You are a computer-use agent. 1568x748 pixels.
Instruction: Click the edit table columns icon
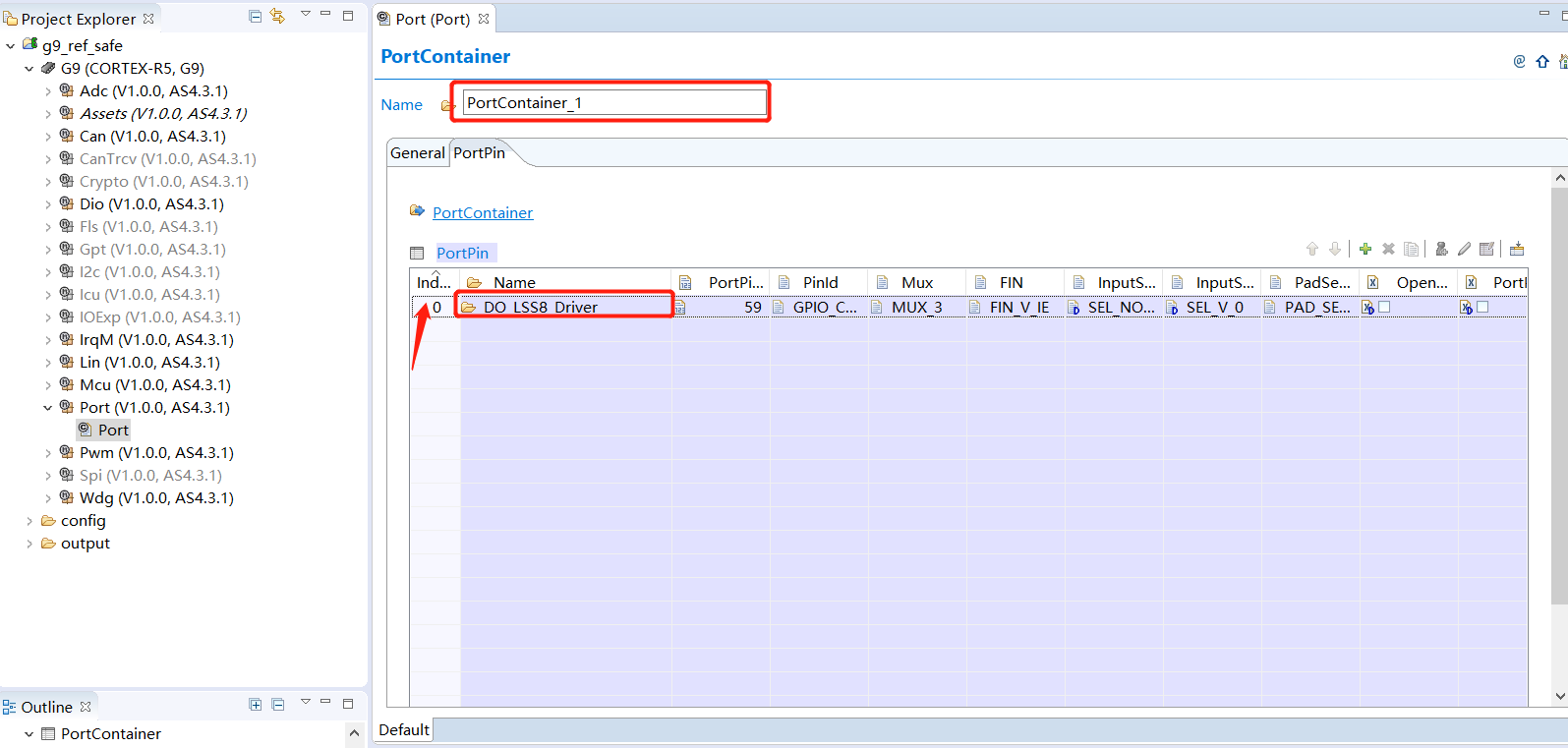(1486, 249)
